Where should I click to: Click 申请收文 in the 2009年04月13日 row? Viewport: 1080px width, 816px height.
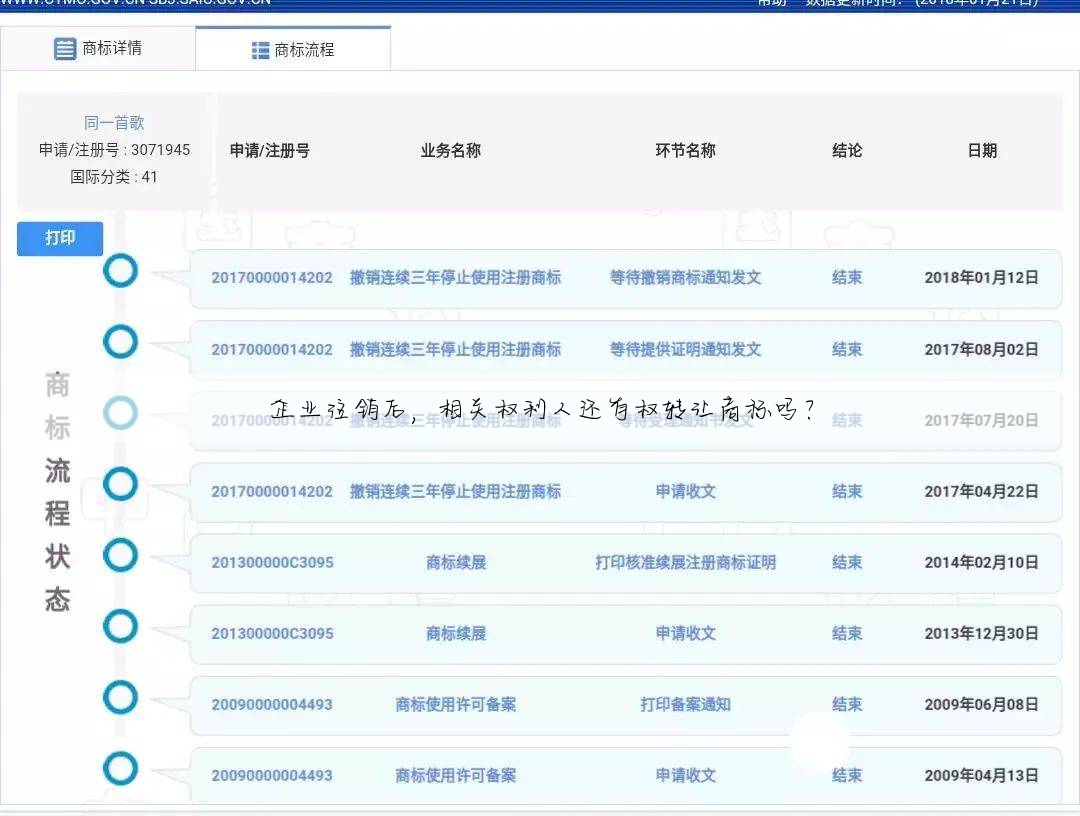point(685,775)
